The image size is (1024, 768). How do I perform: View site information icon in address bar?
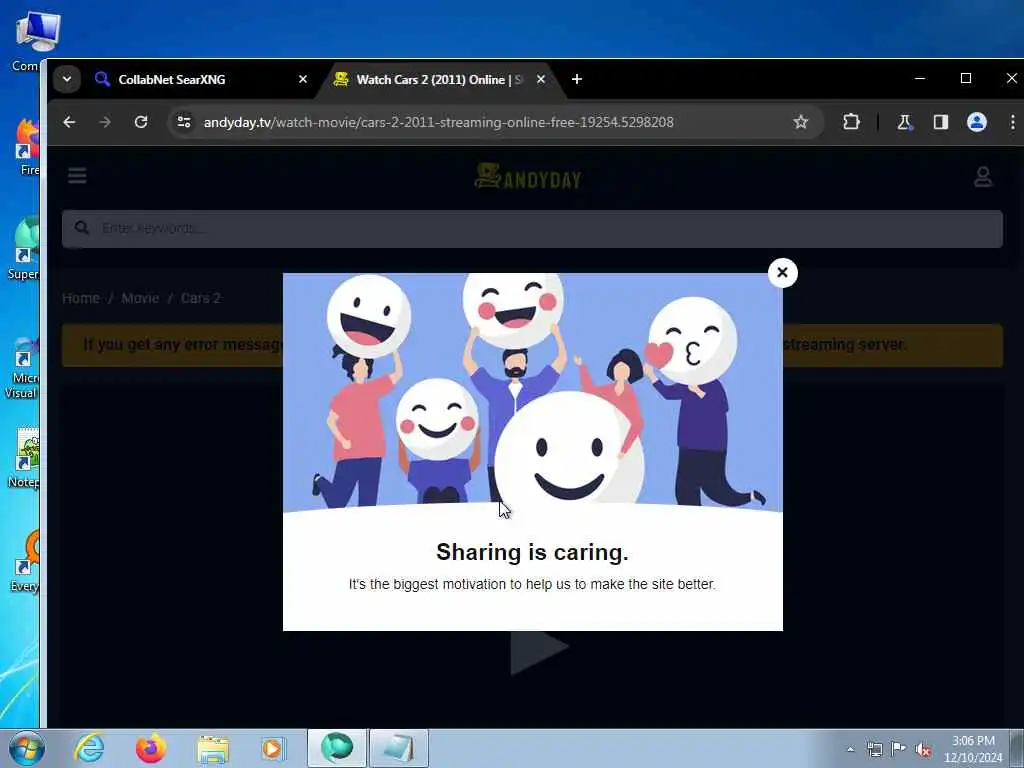184,122
